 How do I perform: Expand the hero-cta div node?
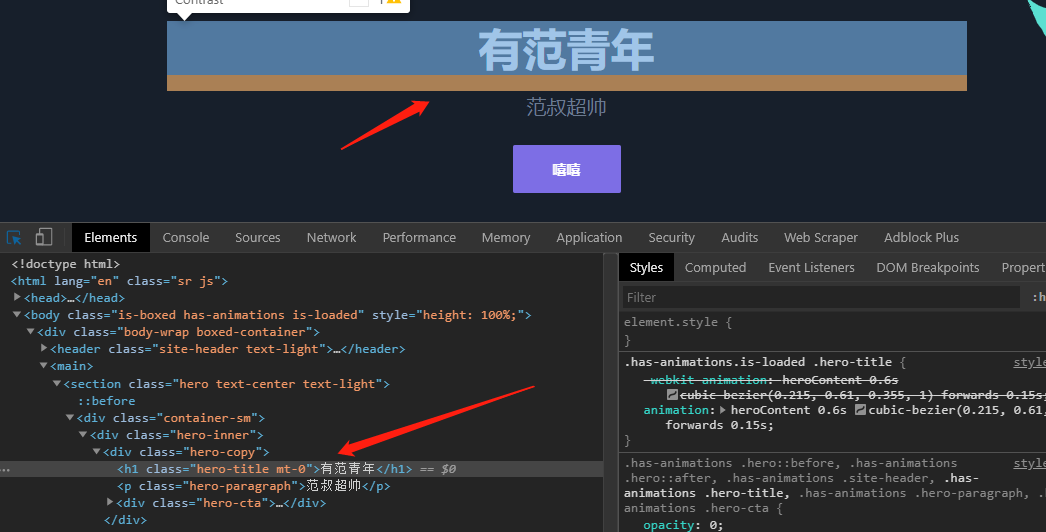tap(109, 502)
